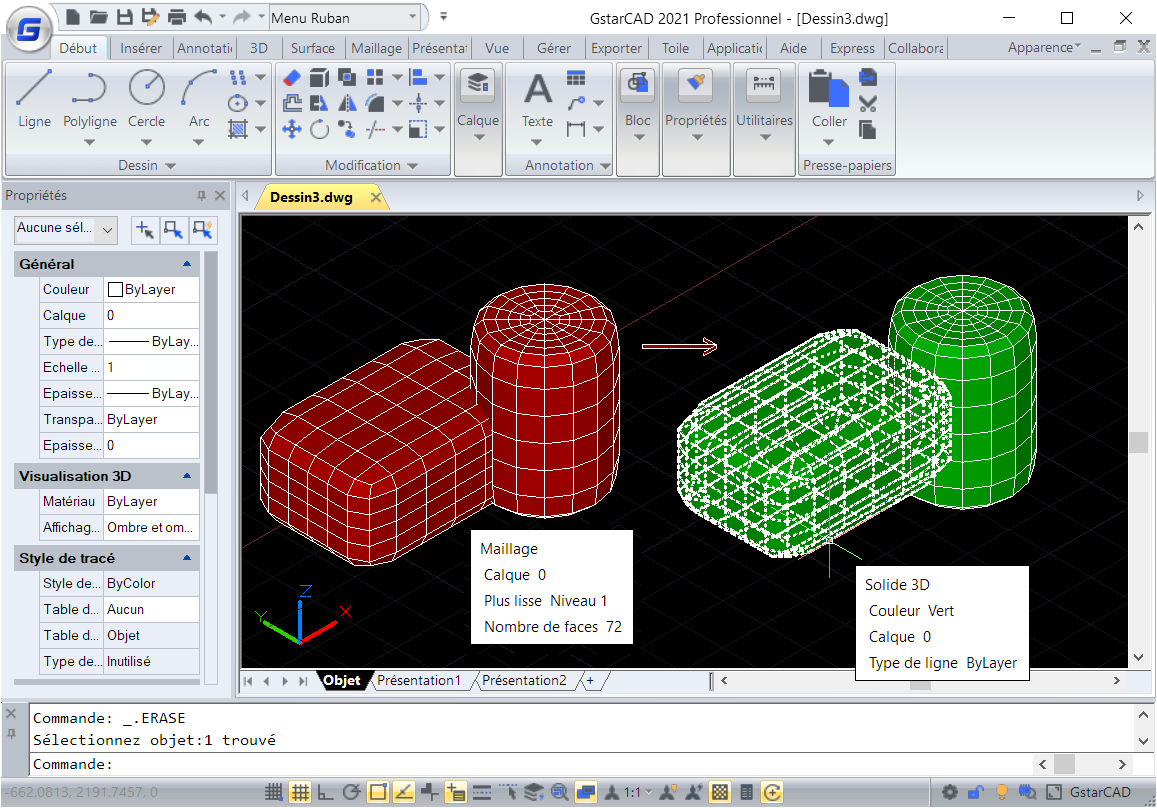Click the Mirror tool icon

pyautogui.click(x=347, y=104)
